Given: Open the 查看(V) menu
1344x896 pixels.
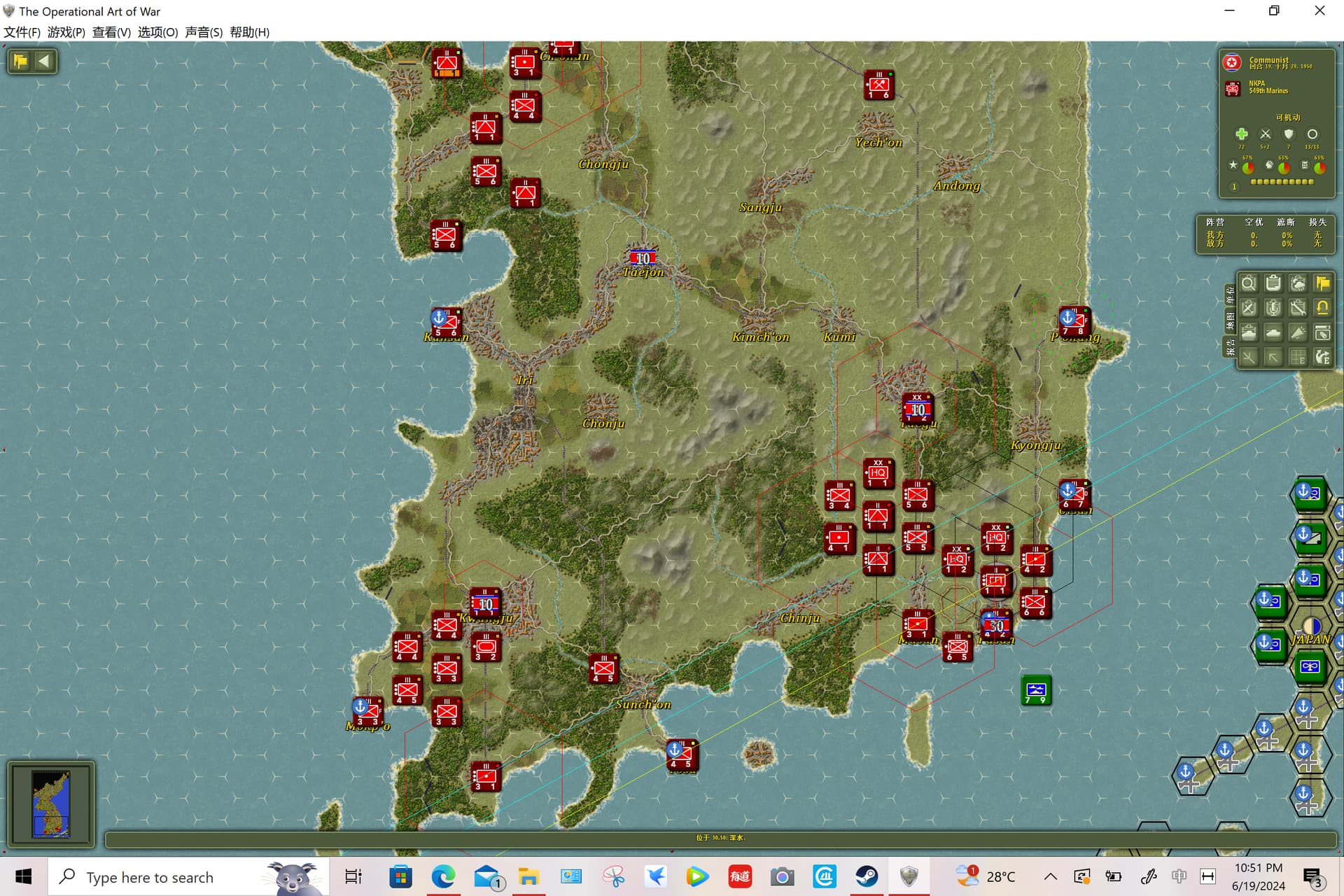Looking at the screenshot, I should coord(111,32).
